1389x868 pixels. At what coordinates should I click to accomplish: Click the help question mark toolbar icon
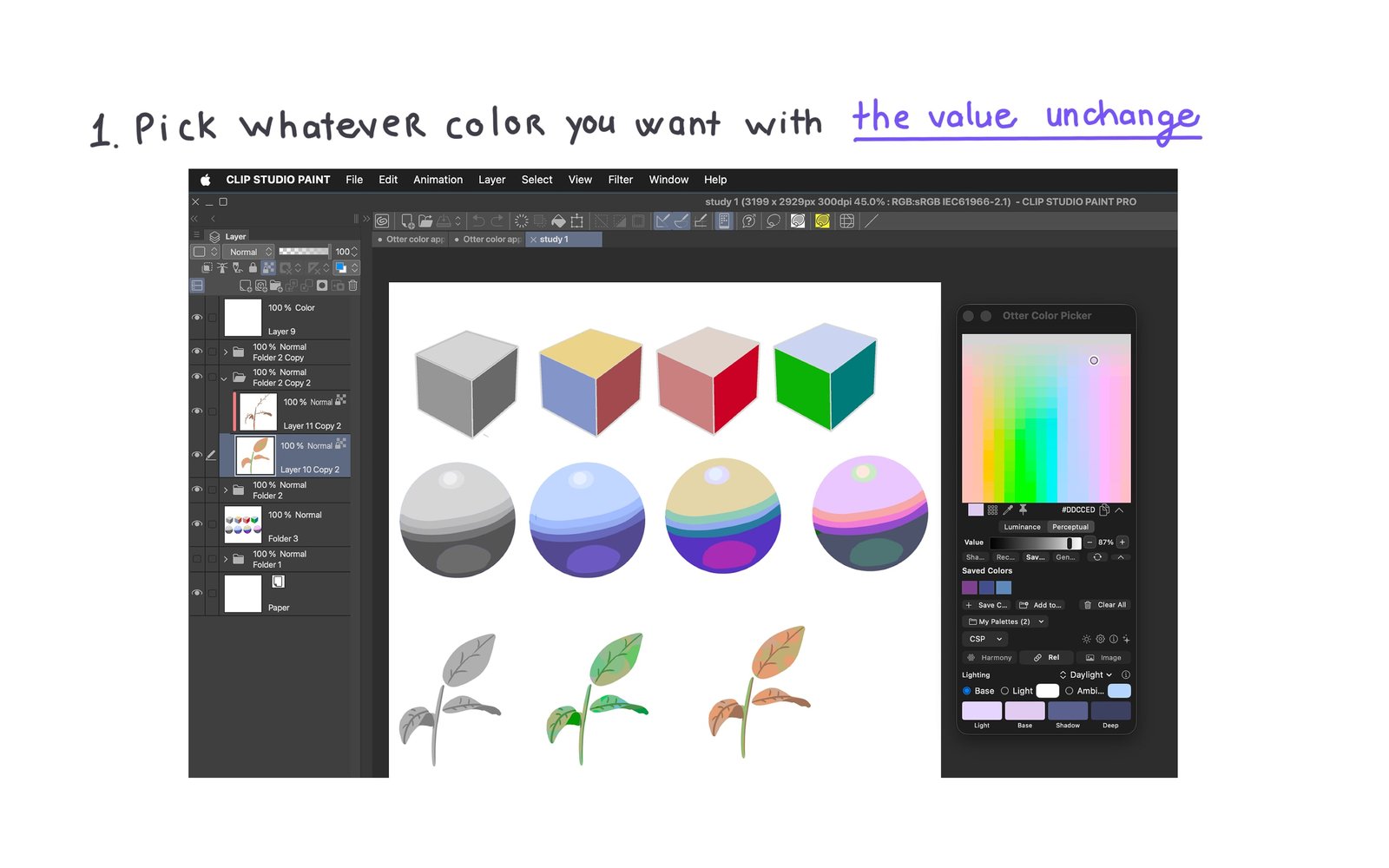coord(749,221)
